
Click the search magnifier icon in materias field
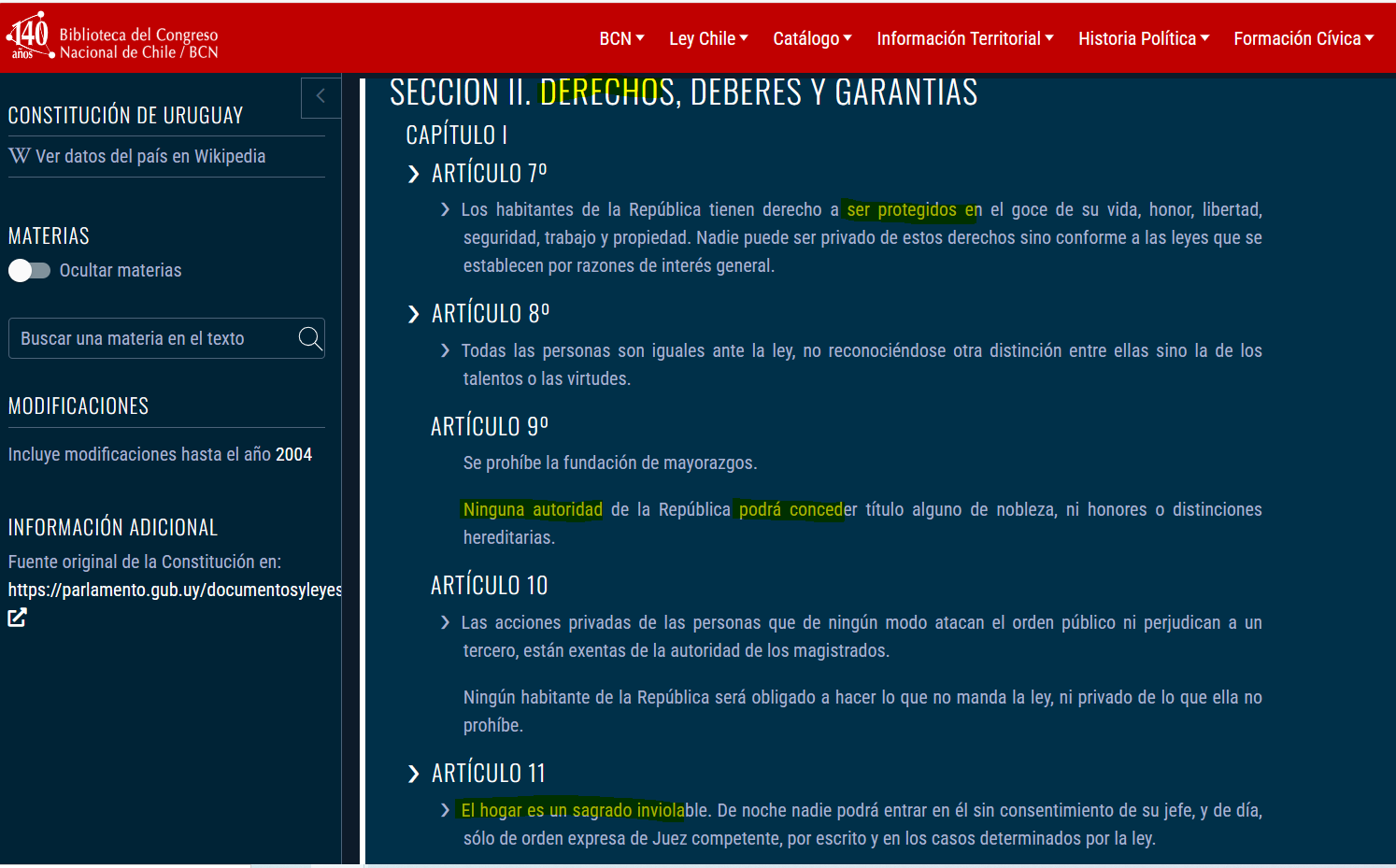click(310, 338)
